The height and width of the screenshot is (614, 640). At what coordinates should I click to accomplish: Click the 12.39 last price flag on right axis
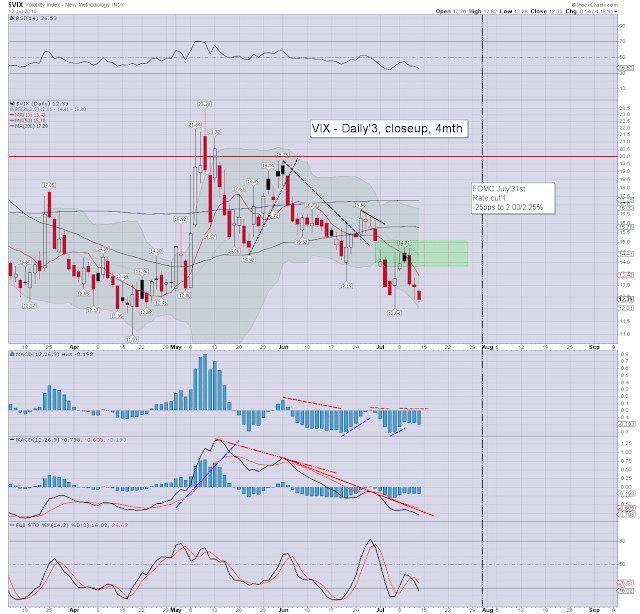pyautogui.click(x=626, y=299)
